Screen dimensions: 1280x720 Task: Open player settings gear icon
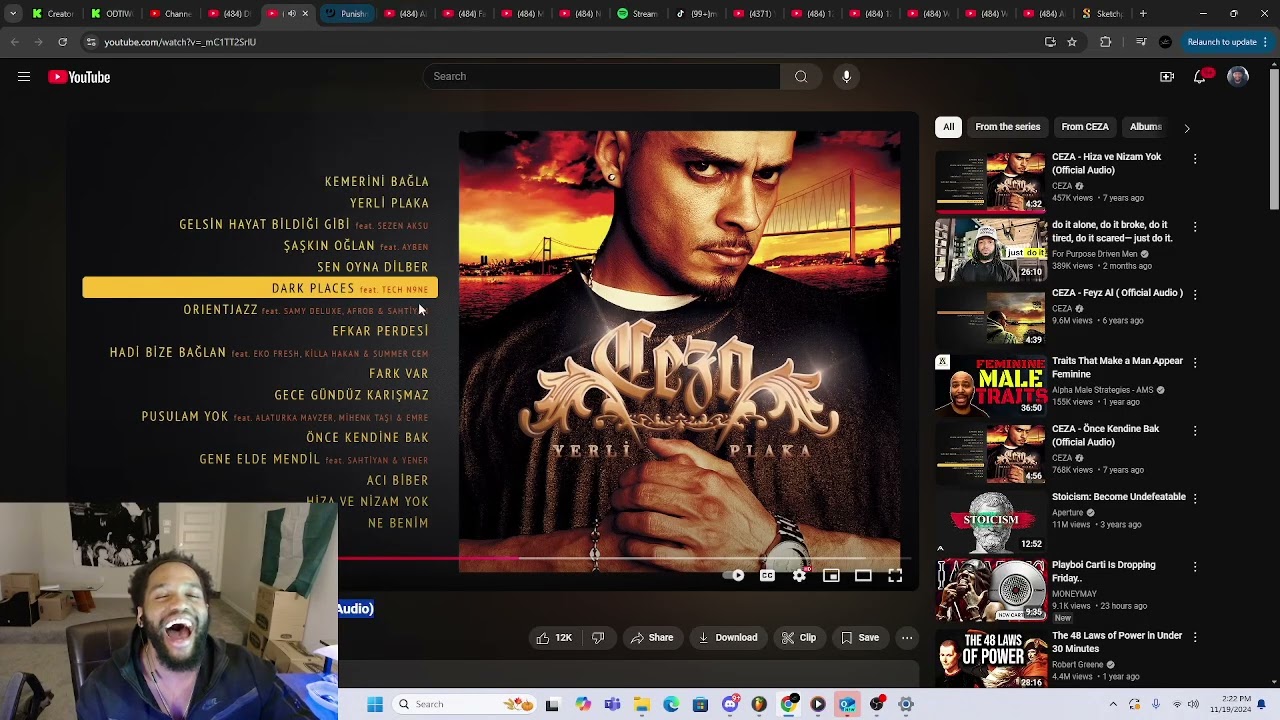[x=799, y=575]
